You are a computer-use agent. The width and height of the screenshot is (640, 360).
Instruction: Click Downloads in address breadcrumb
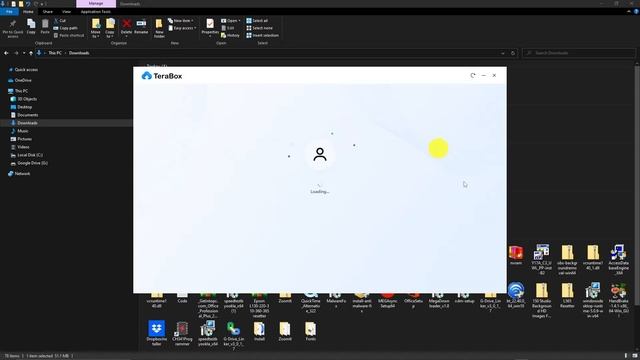coord(79,53)
